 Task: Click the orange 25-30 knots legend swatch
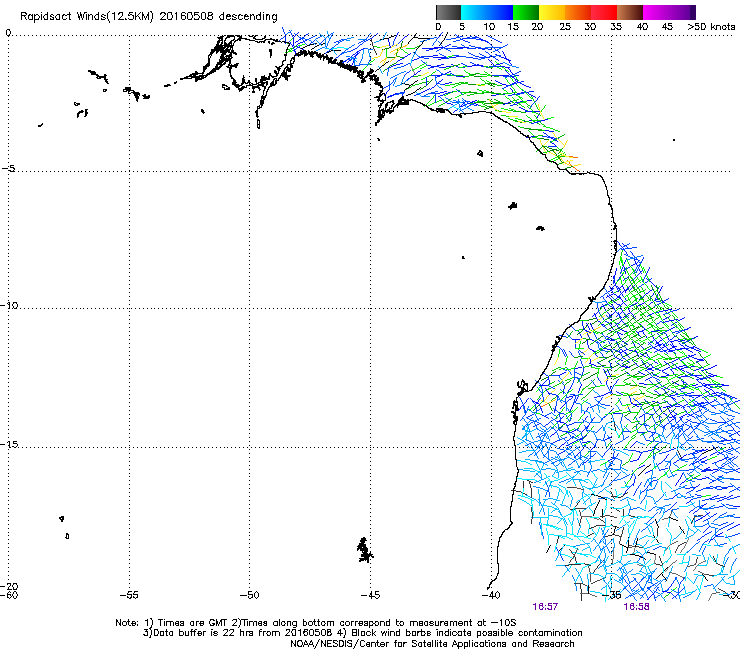point(578,12)
